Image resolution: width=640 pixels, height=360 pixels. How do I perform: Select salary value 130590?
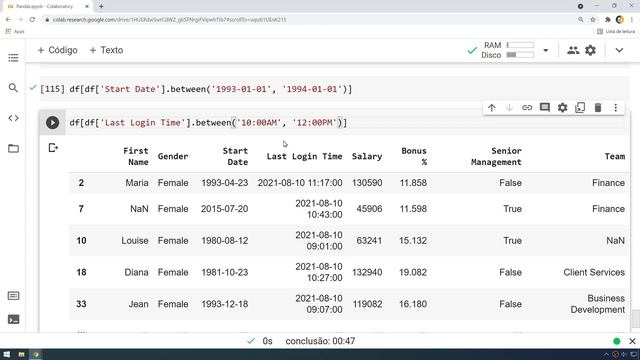367,183
